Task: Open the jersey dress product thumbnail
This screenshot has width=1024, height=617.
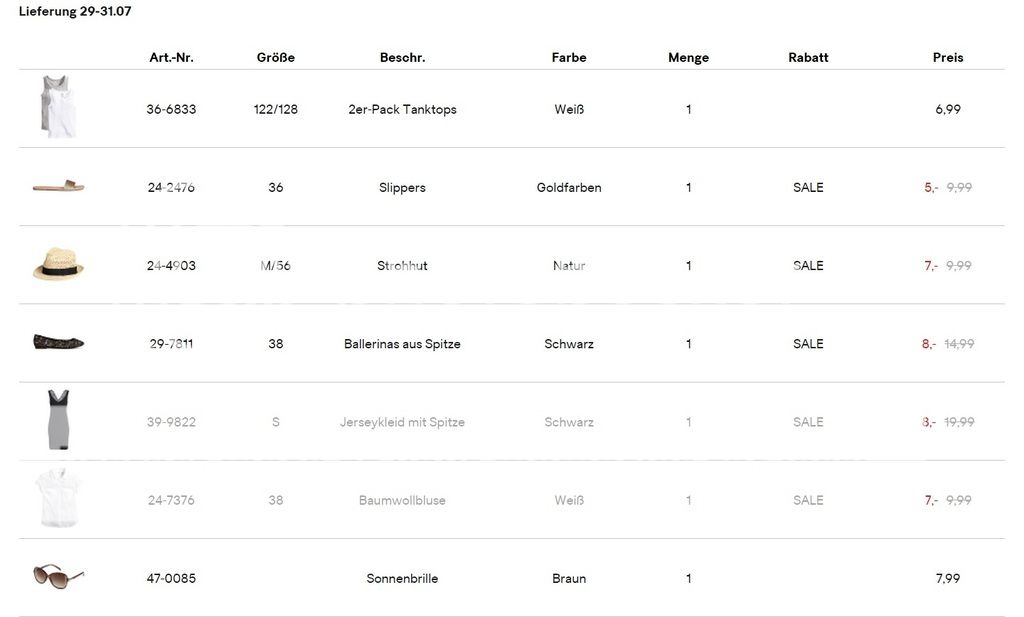Action: coord(58,420)
